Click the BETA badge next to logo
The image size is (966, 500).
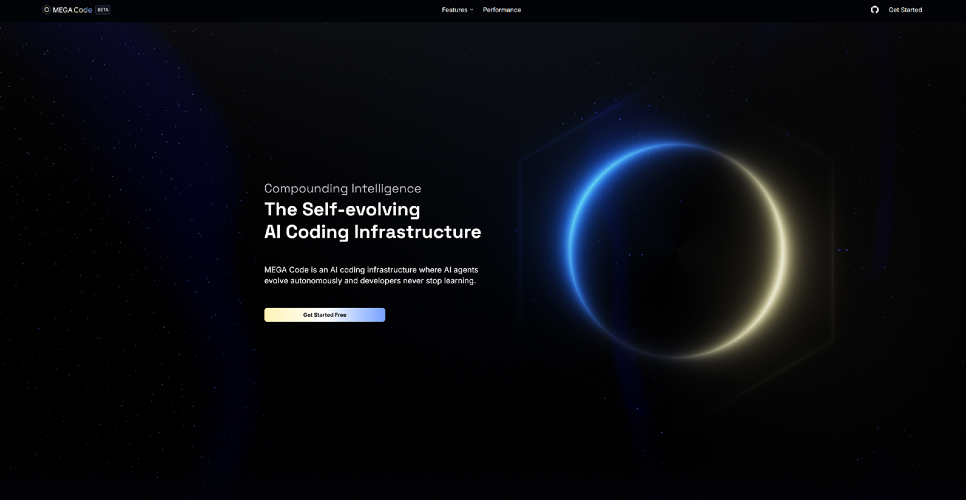[103, 10]
